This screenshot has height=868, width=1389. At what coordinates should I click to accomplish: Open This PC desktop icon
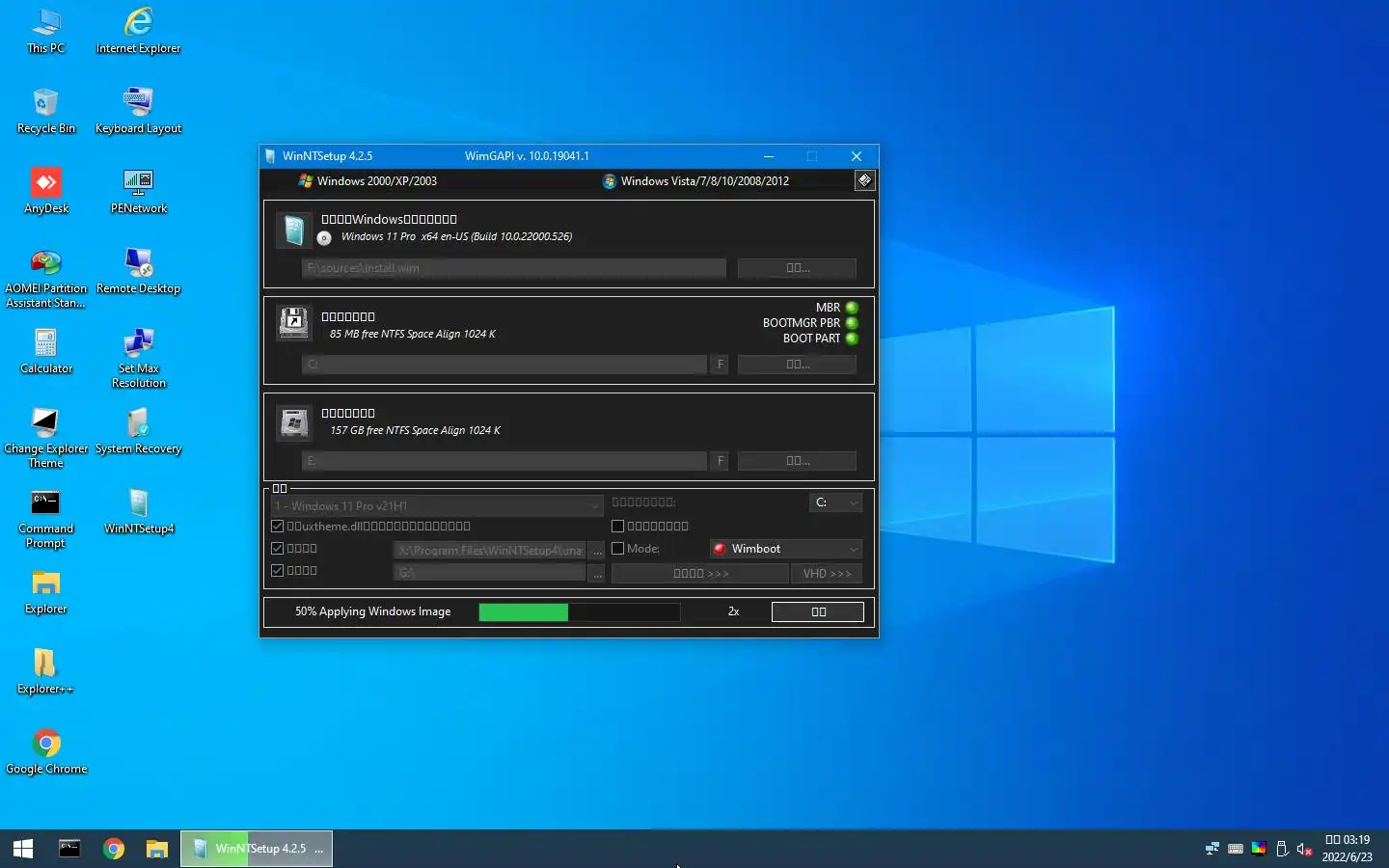tap(45, 32)
